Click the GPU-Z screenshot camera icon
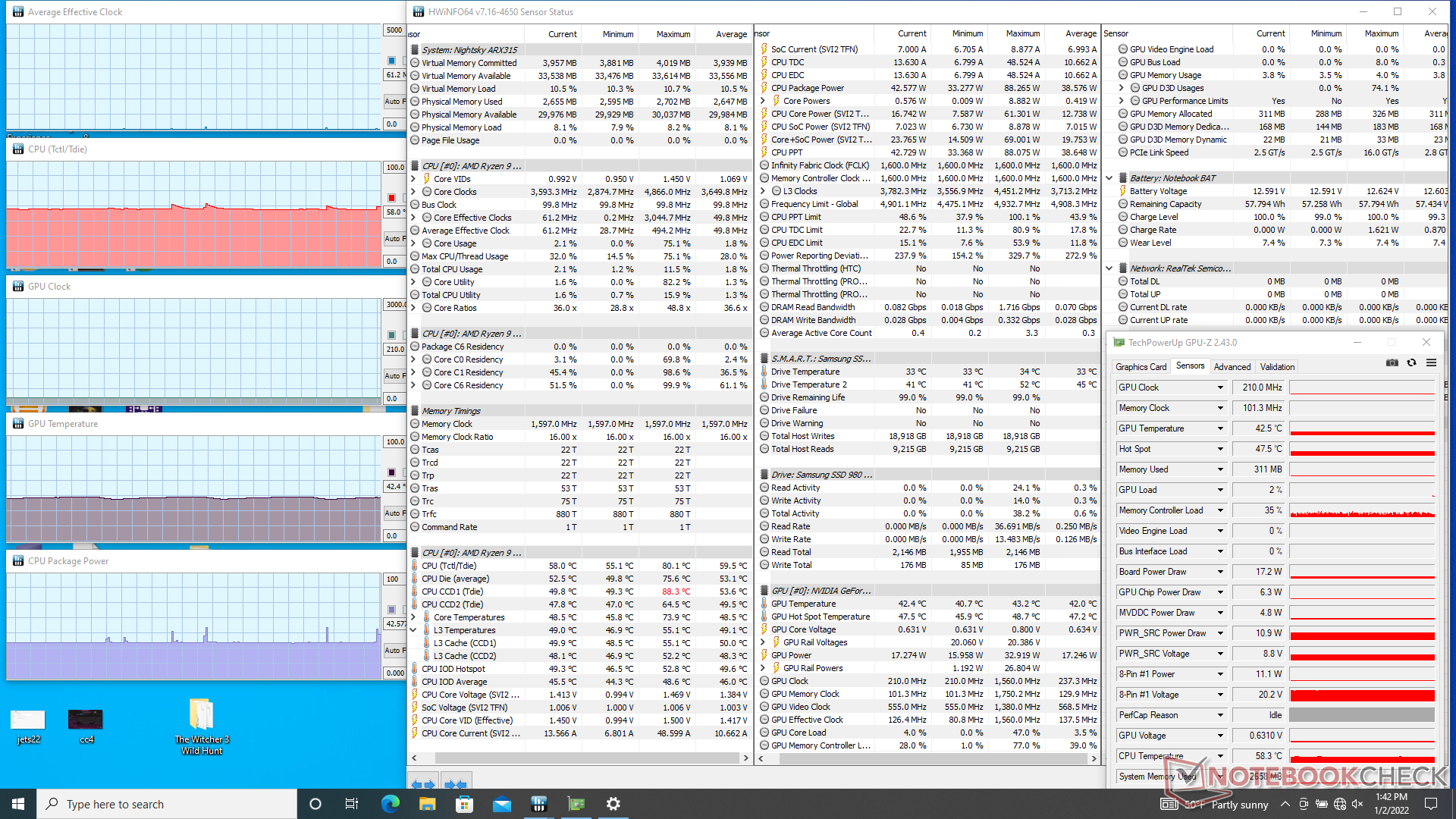Viewport: 1456px width, 819px height. [1392, 363]
